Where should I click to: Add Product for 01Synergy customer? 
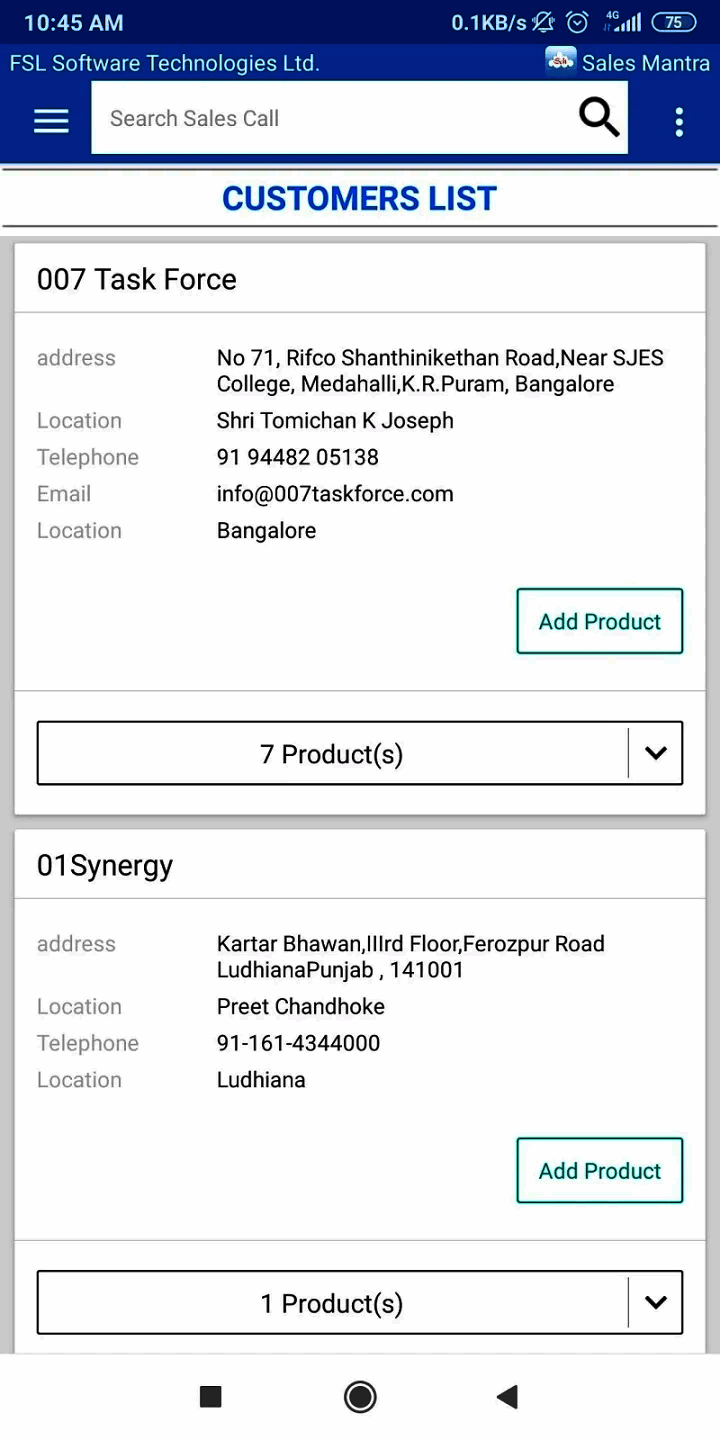point(599,1170)
